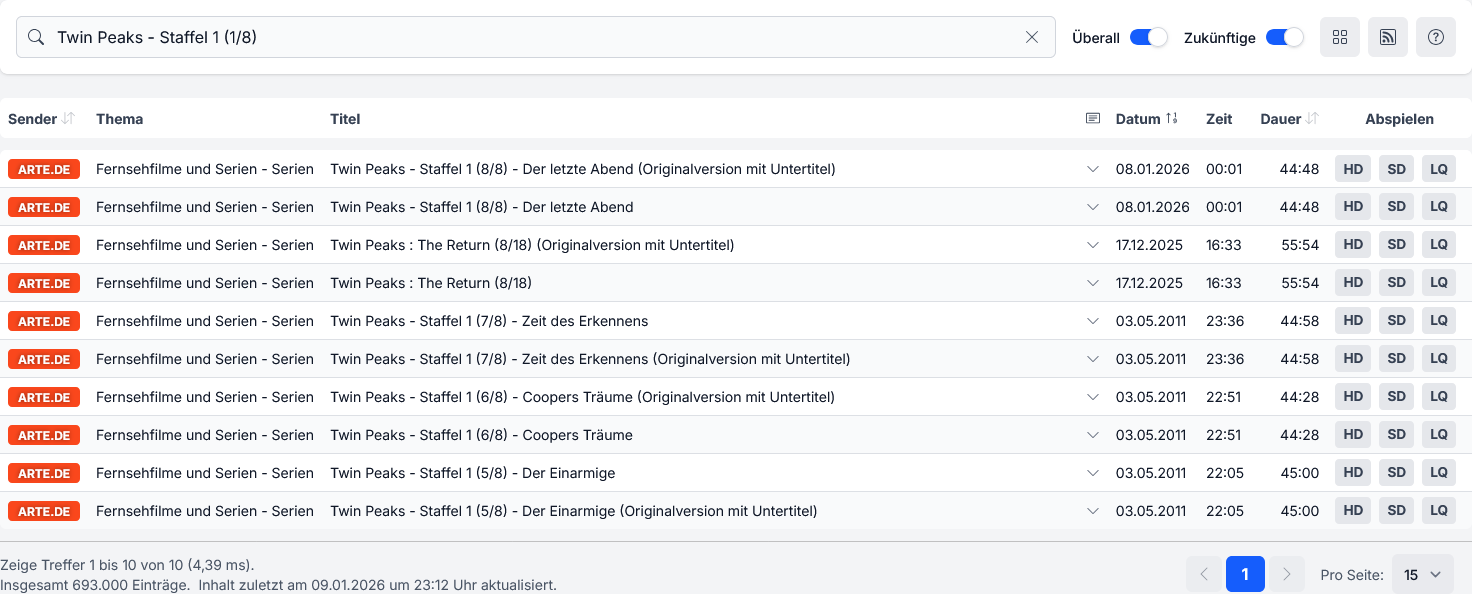The width and height of the screenshot is (1472, 594).
Task: Click the magnifier search icon
Action: pos(36,37)
